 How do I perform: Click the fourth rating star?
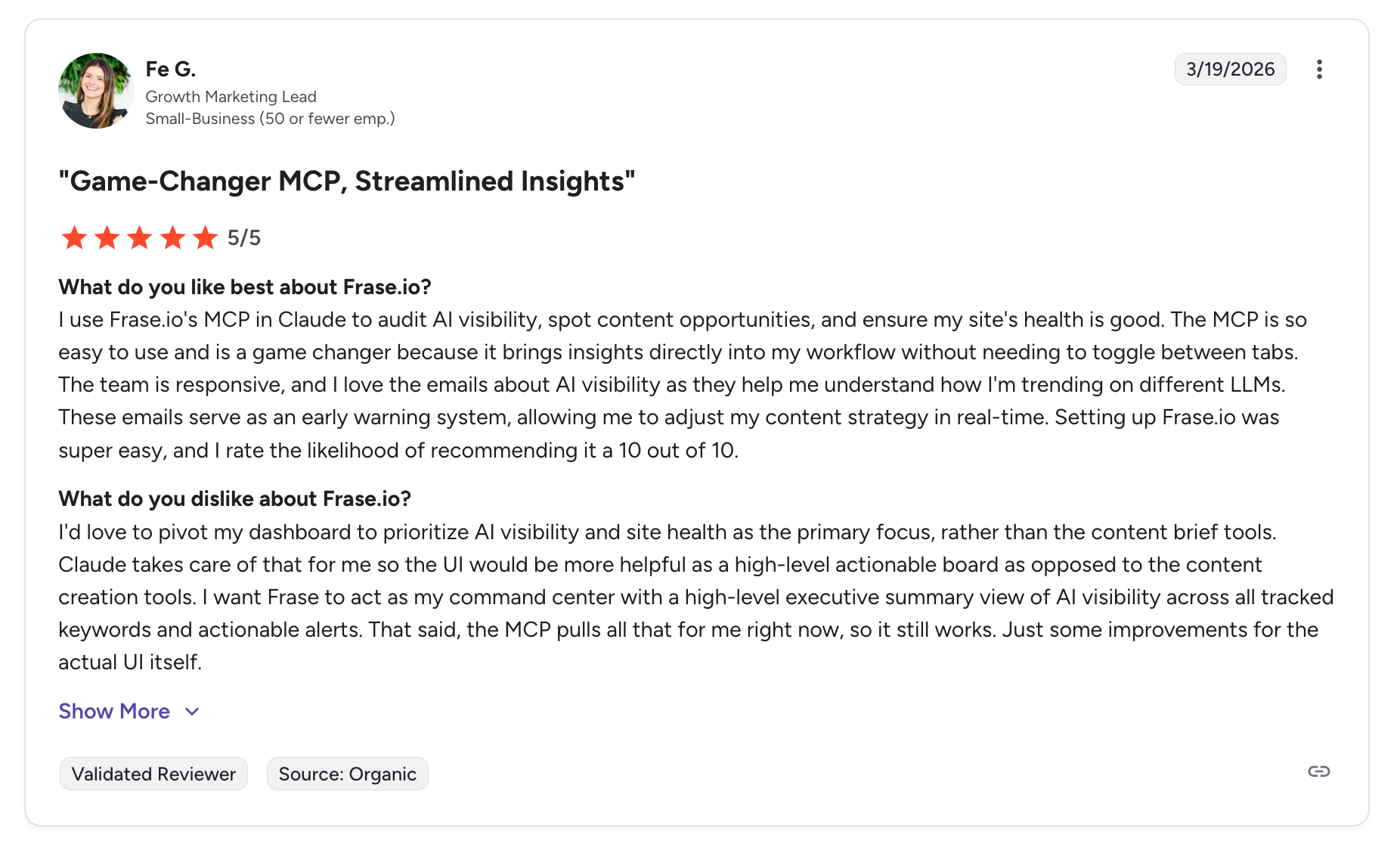click(x=173, y=237)
